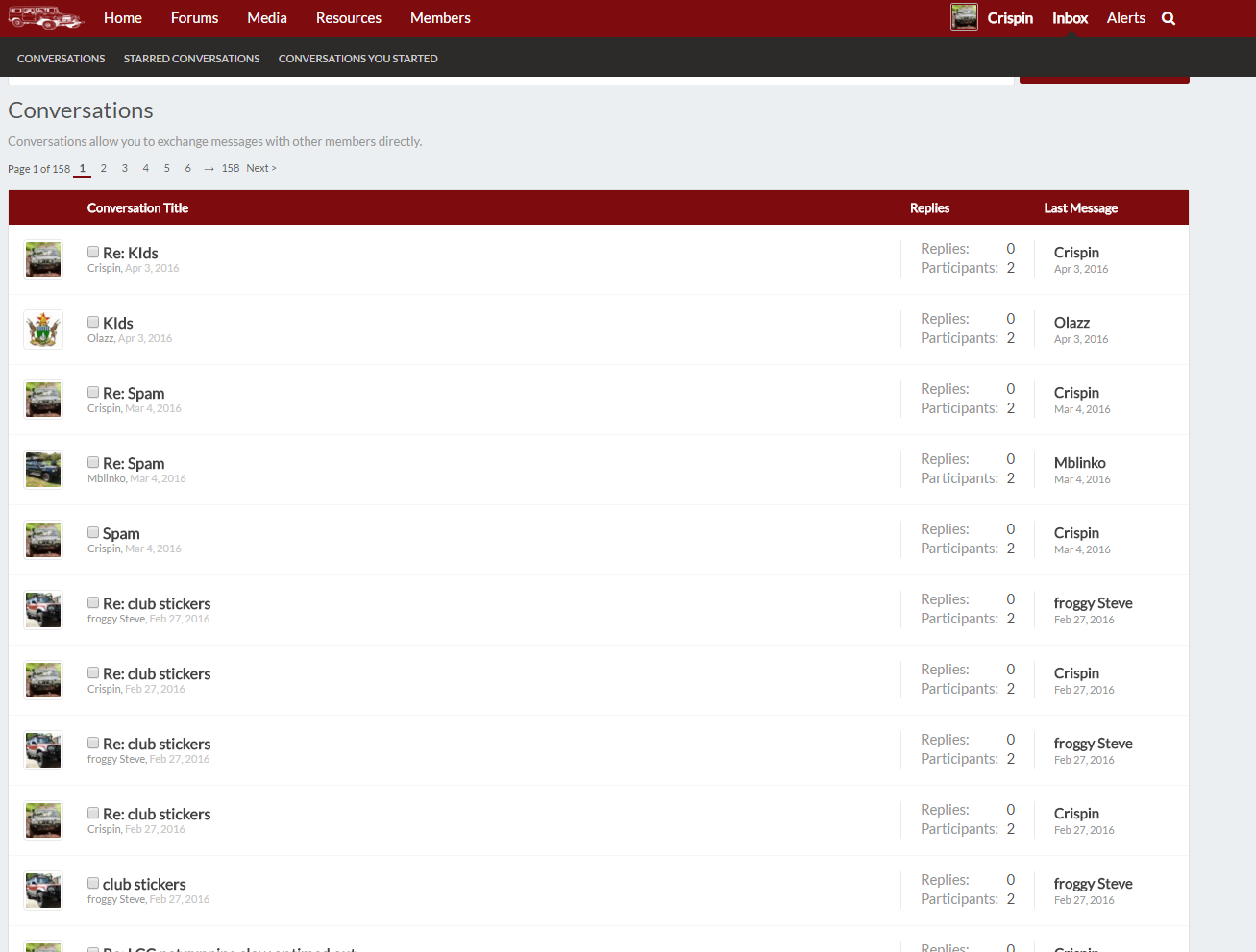Open the Members menu
Viewport: 1256px width, 952px height.
point(440,18)
